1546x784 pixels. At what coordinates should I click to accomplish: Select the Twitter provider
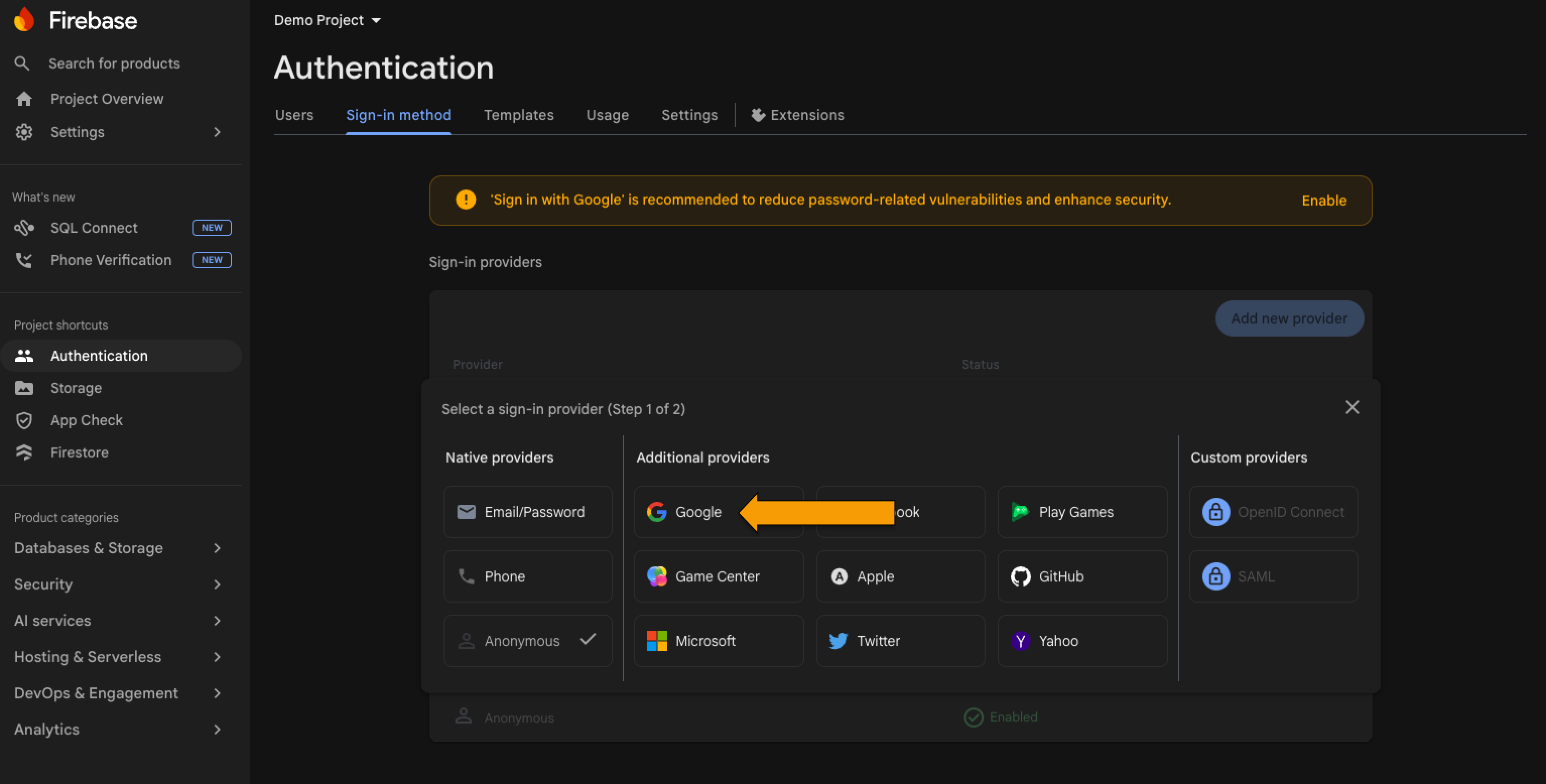pos(900,640)
